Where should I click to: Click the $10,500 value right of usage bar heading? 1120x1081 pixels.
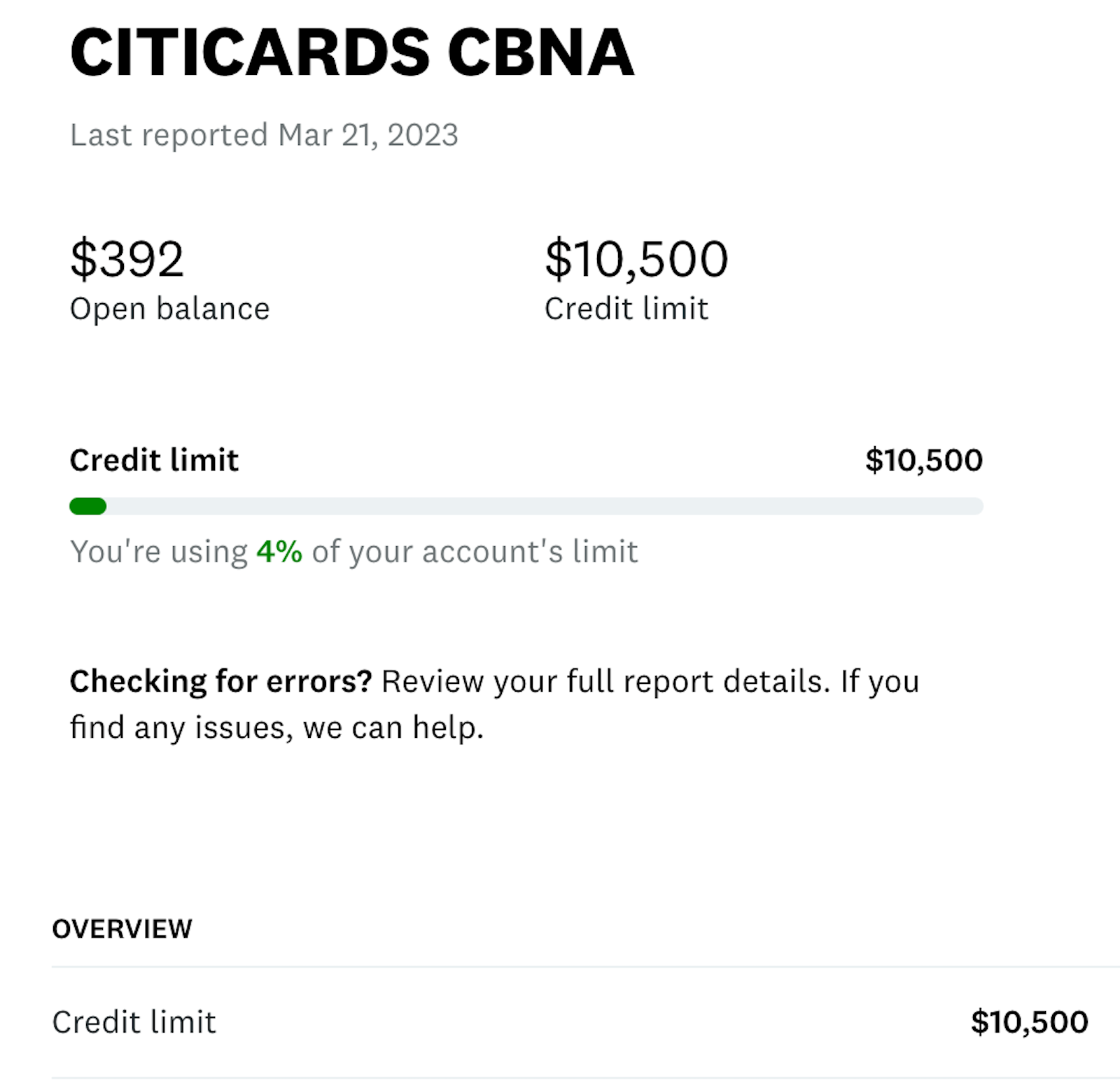tap(924, 460)
